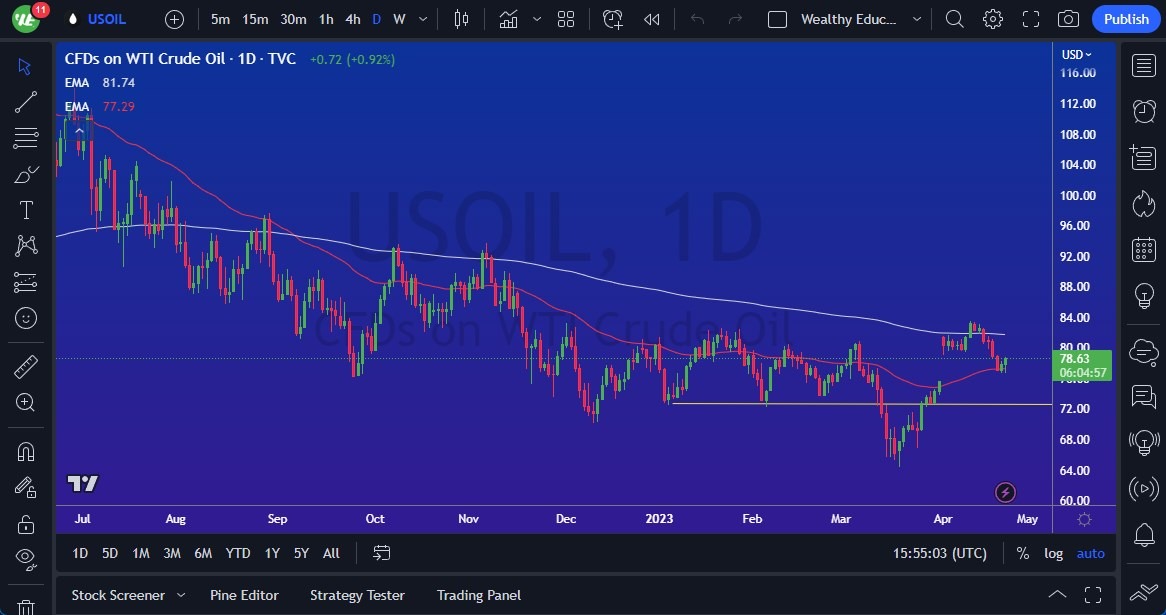Open the Indicators chart icon
1166x615 pixels.
pos(509,19)
